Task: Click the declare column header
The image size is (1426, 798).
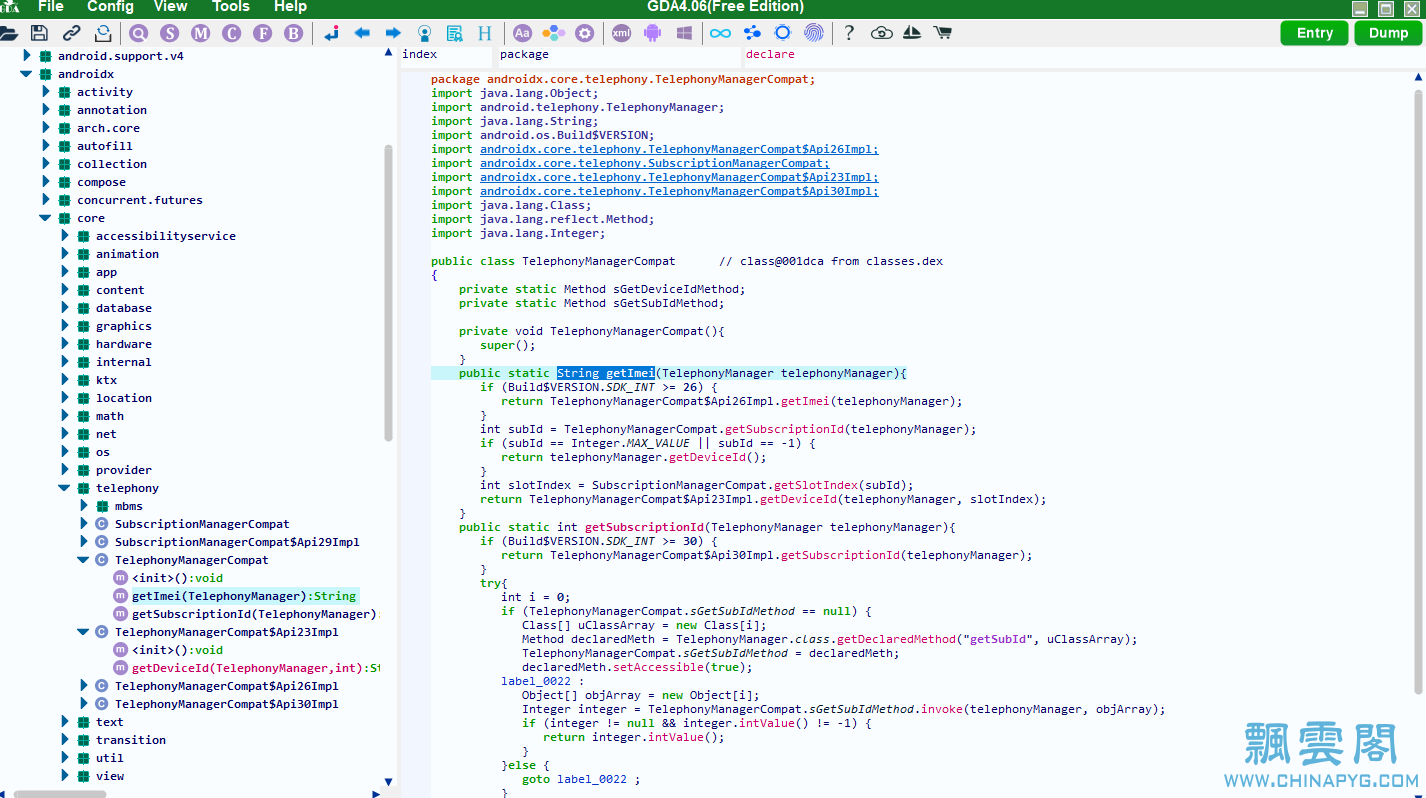Action: click(1083, 55)
